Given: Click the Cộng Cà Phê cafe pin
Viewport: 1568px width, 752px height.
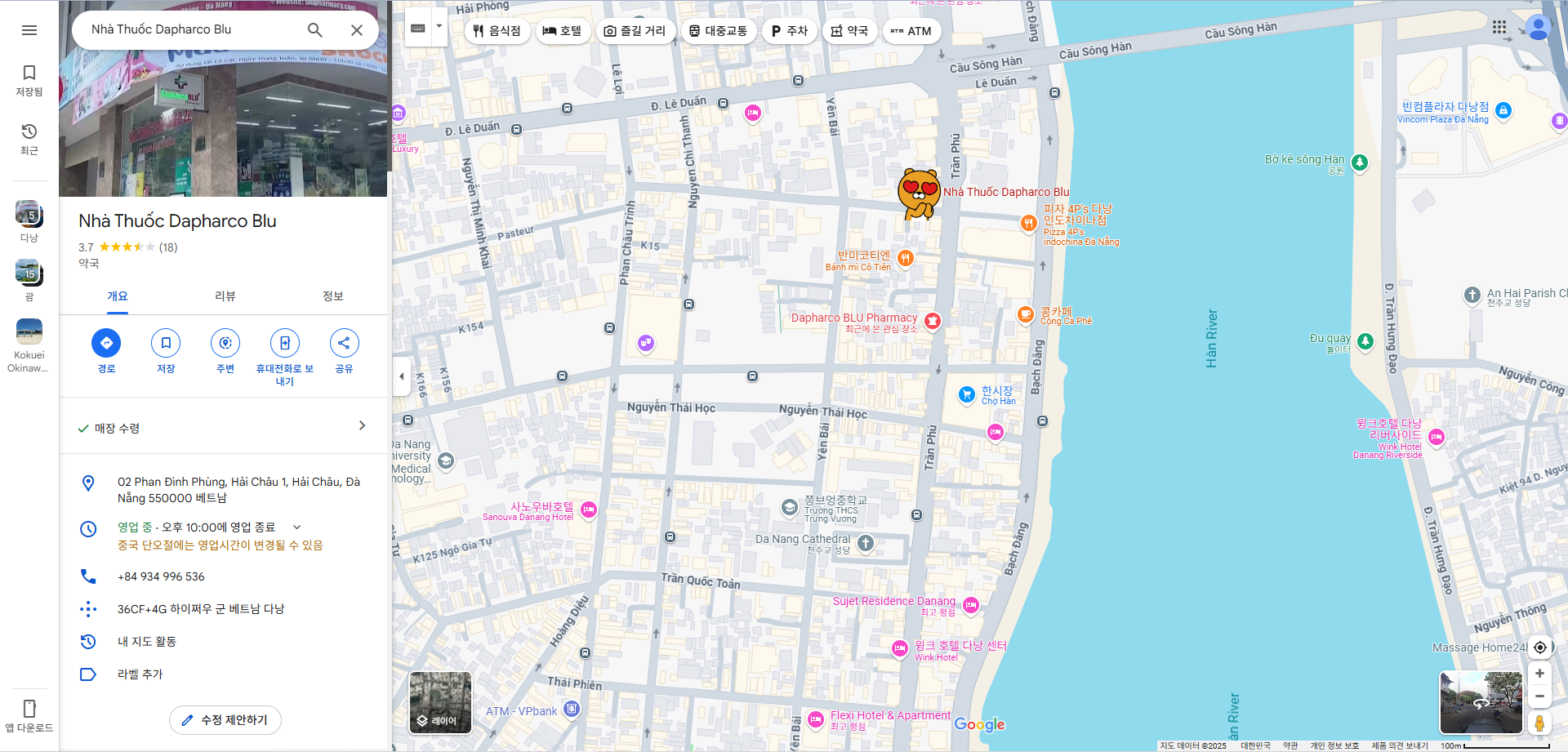Looking at the screenshot, I should coord(1026,314).
